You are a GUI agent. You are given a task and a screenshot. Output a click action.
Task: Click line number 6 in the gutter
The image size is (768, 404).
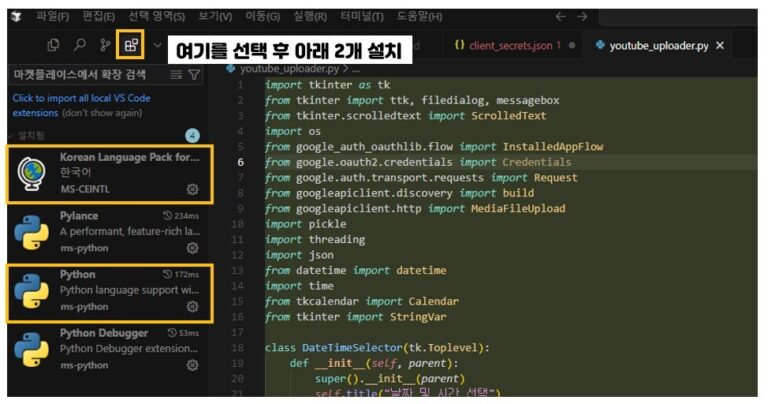[x=240, y=162]
